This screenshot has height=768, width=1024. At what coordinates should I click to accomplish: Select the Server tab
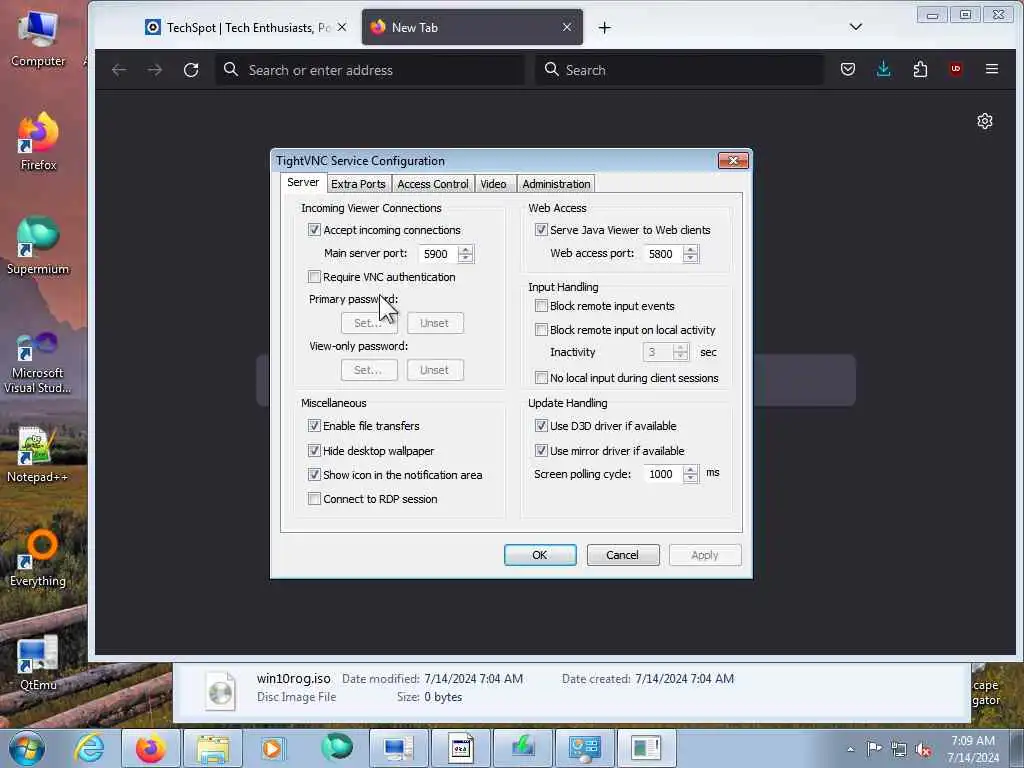click(303, 182)
